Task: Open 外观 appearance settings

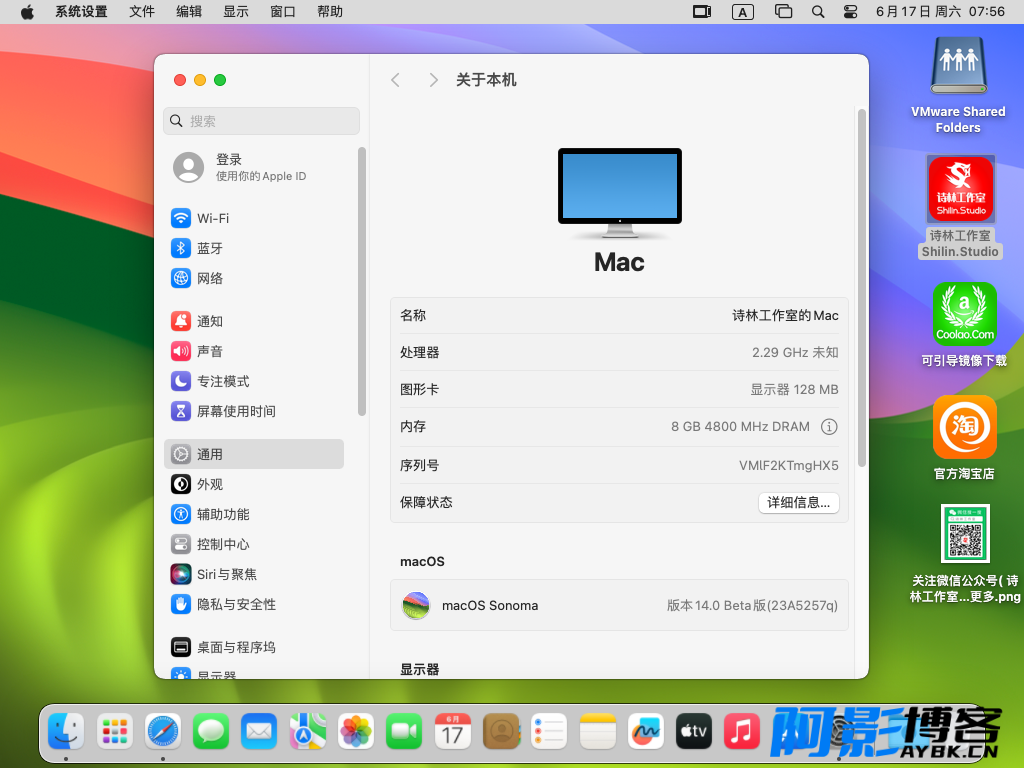Action: point(253,484)
